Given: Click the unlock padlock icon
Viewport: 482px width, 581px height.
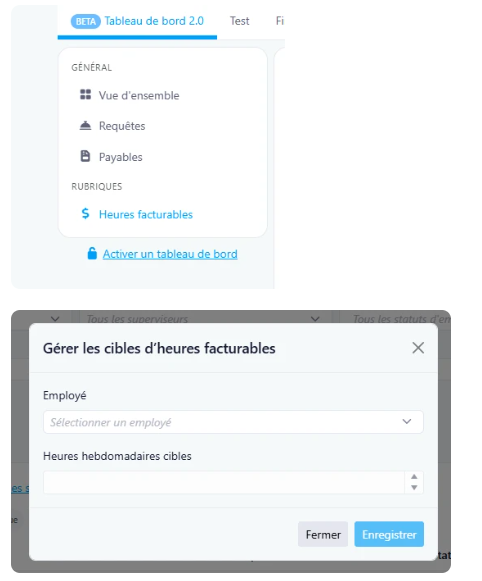Looking at the screenshot, I should pyautogui.click(x=92, y=253).
